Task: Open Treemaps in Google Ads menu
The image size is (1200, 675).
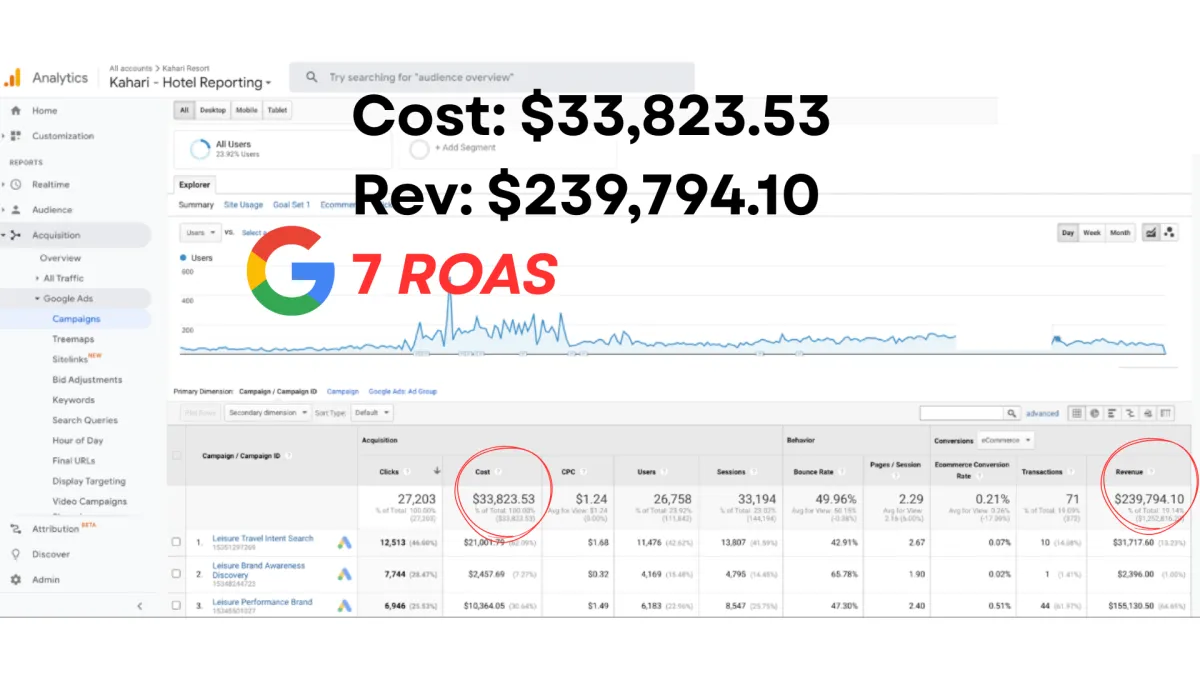Action: (x=73, y=339)
